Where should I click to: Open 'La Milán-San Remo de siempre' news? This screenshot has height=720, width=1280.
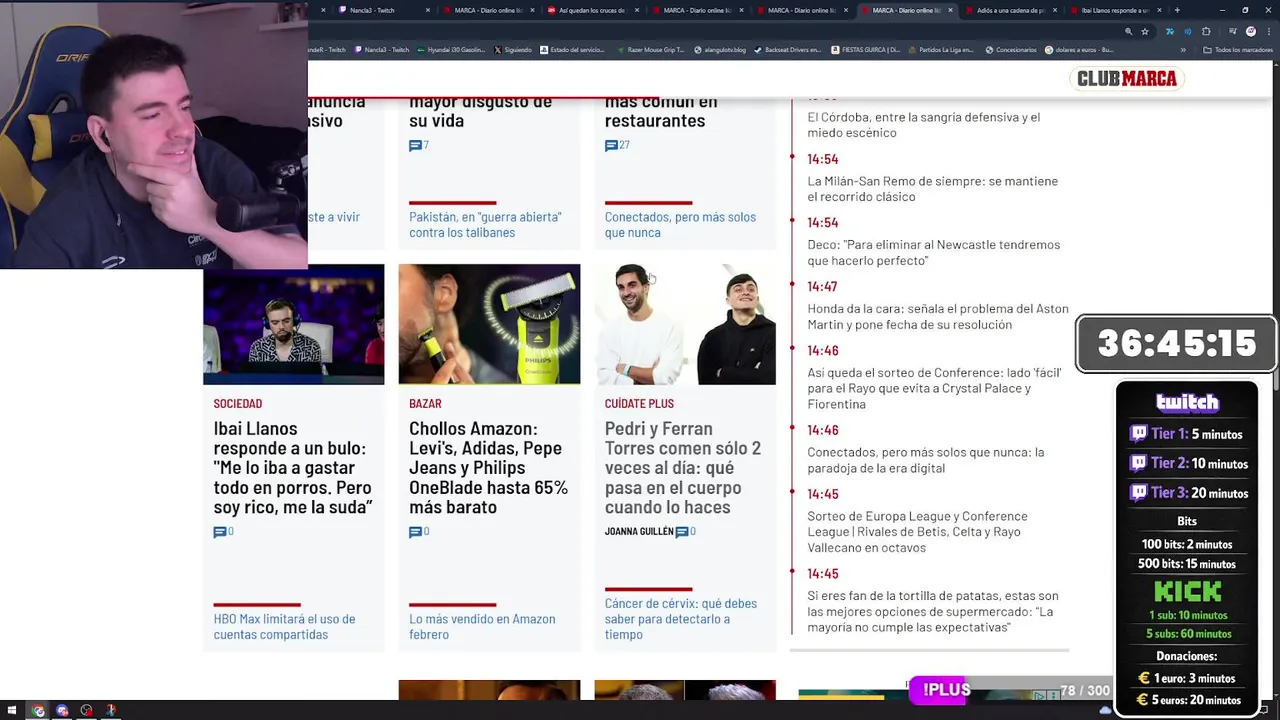click(x=932, y=188)
